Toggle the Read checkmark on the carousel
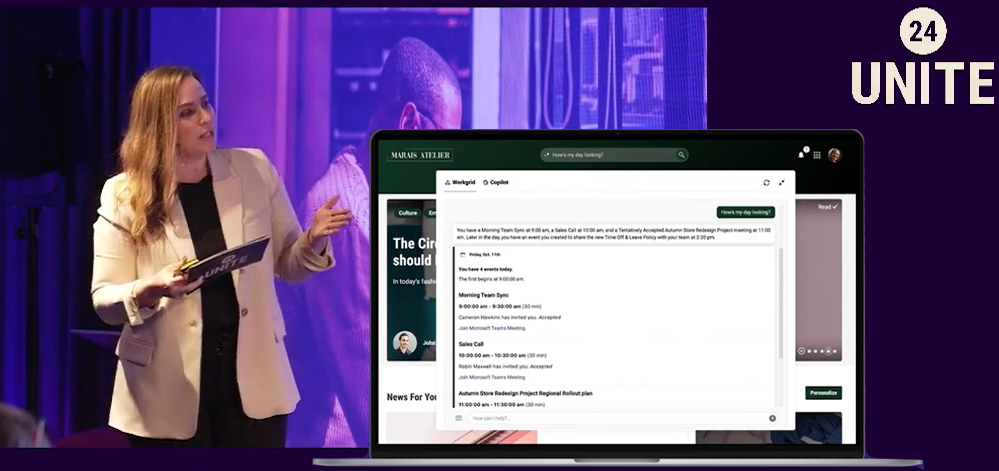The height and width of the screenshot is (471, 999). click(828, 207)
